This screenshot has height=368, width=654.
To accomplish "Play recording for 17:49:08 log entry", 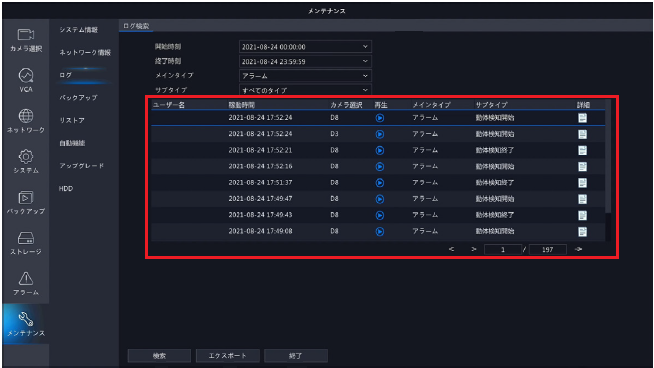I will click(x=380, y=232).
